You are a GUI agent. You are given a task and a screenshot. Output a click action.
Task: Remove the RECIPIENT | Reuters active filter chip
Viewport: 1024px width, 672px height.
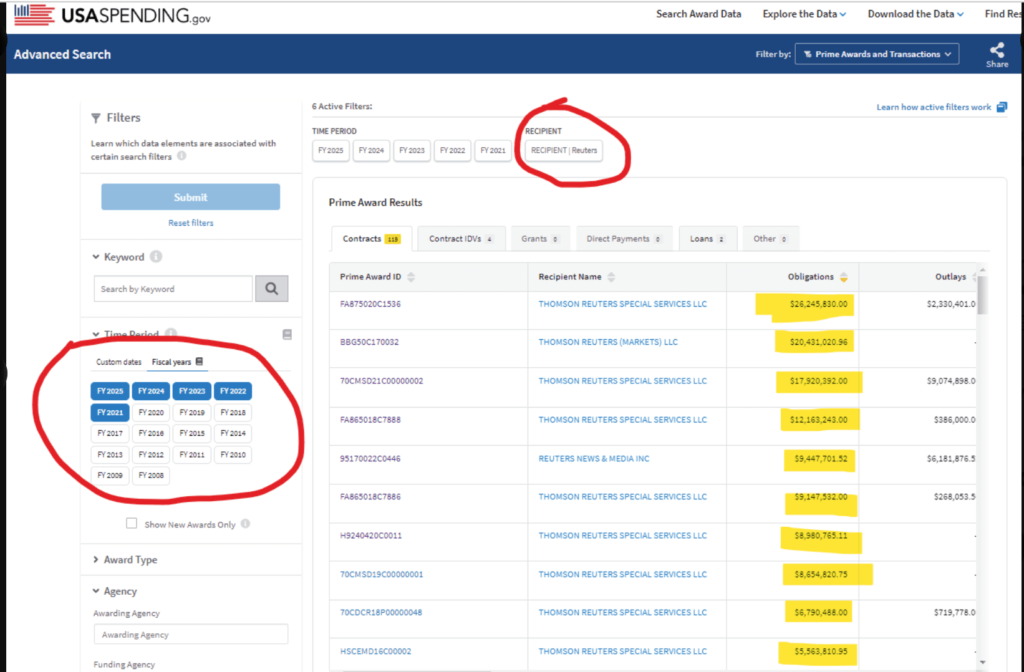point(564,150)
